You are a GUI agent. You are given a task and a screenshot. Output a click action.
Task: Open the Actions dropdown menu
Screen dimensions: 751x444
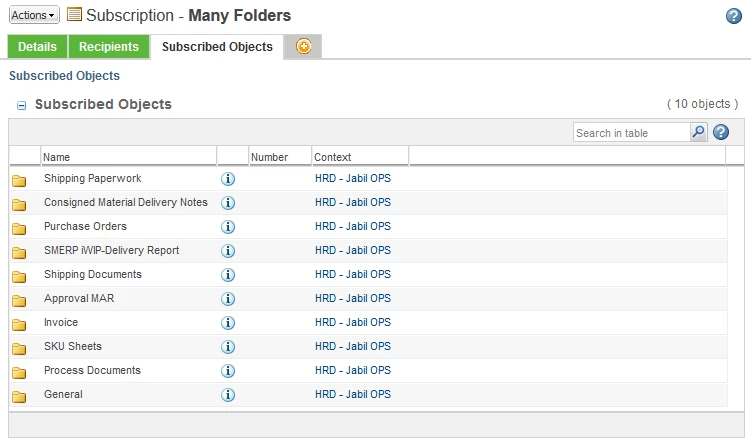tap(34, 15)
